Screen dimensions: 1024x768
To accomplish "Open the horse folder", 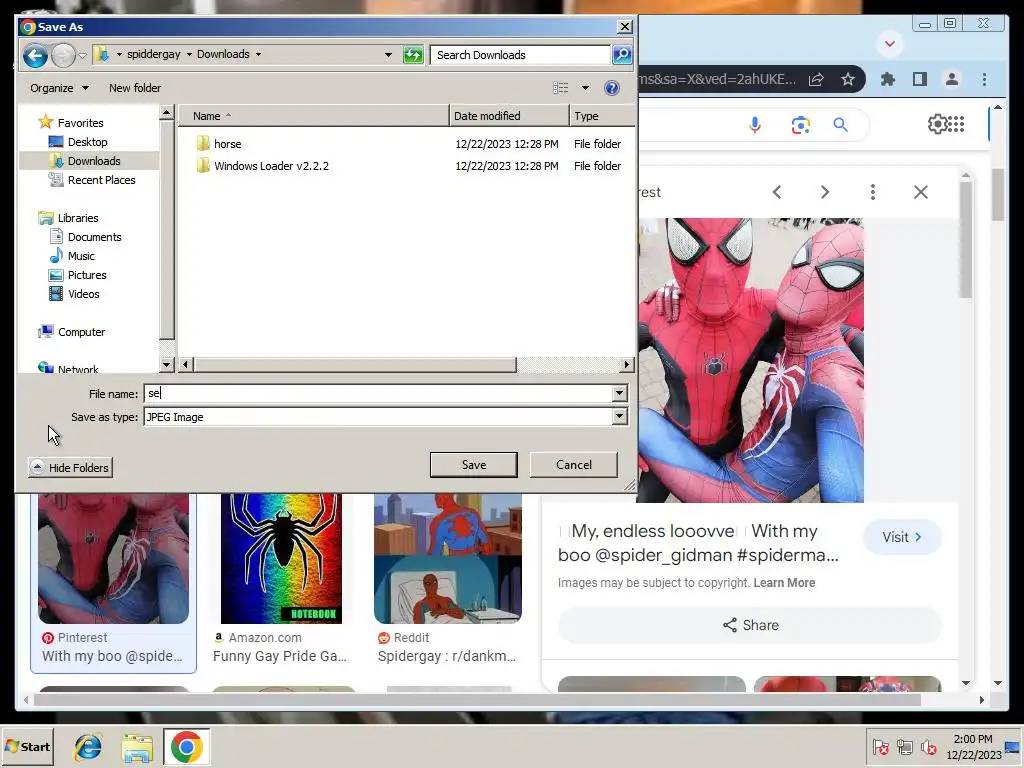I will click(x=228, y=144).
